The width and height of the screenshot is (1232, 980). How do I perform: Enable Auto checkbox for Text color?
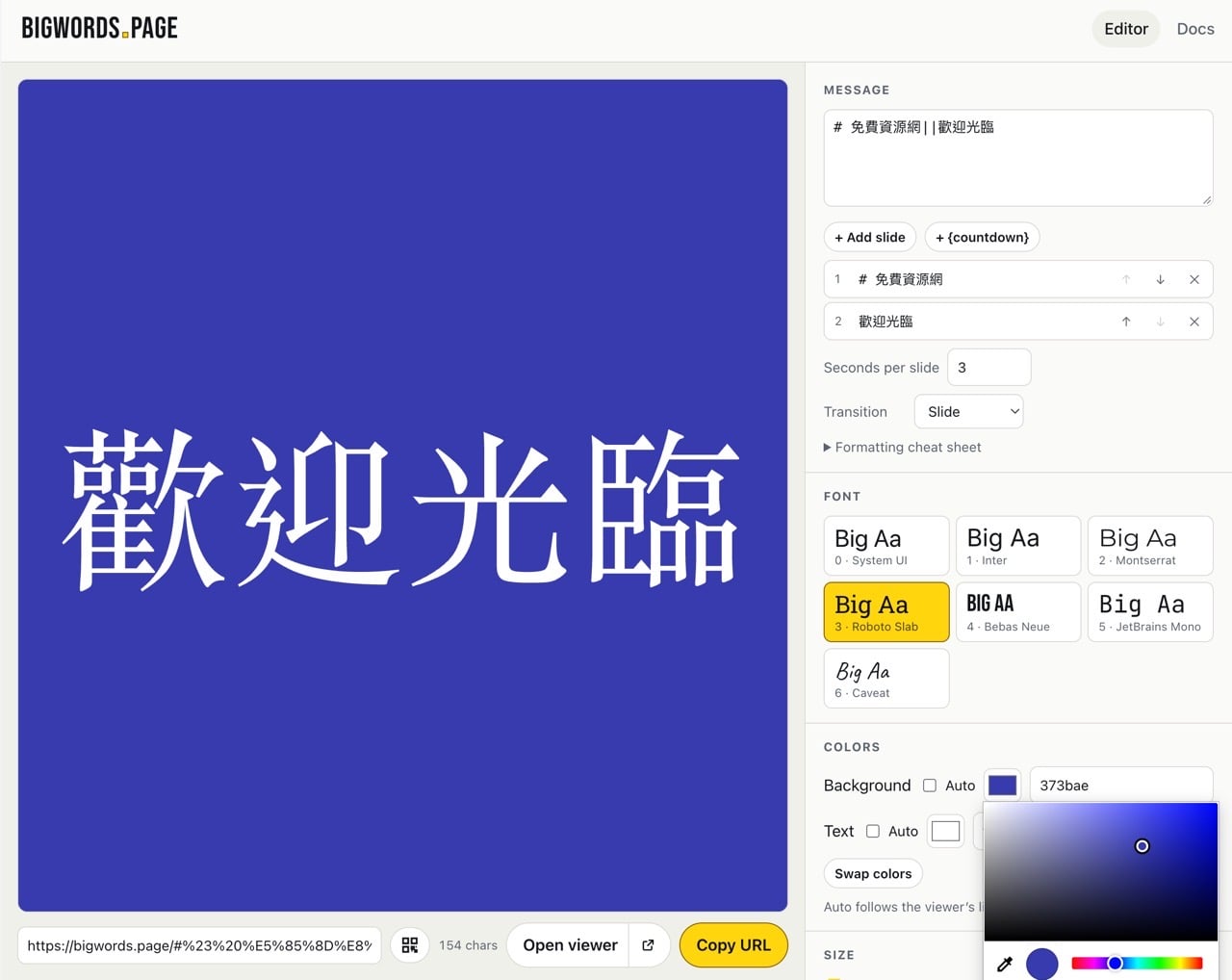(873, 831)
